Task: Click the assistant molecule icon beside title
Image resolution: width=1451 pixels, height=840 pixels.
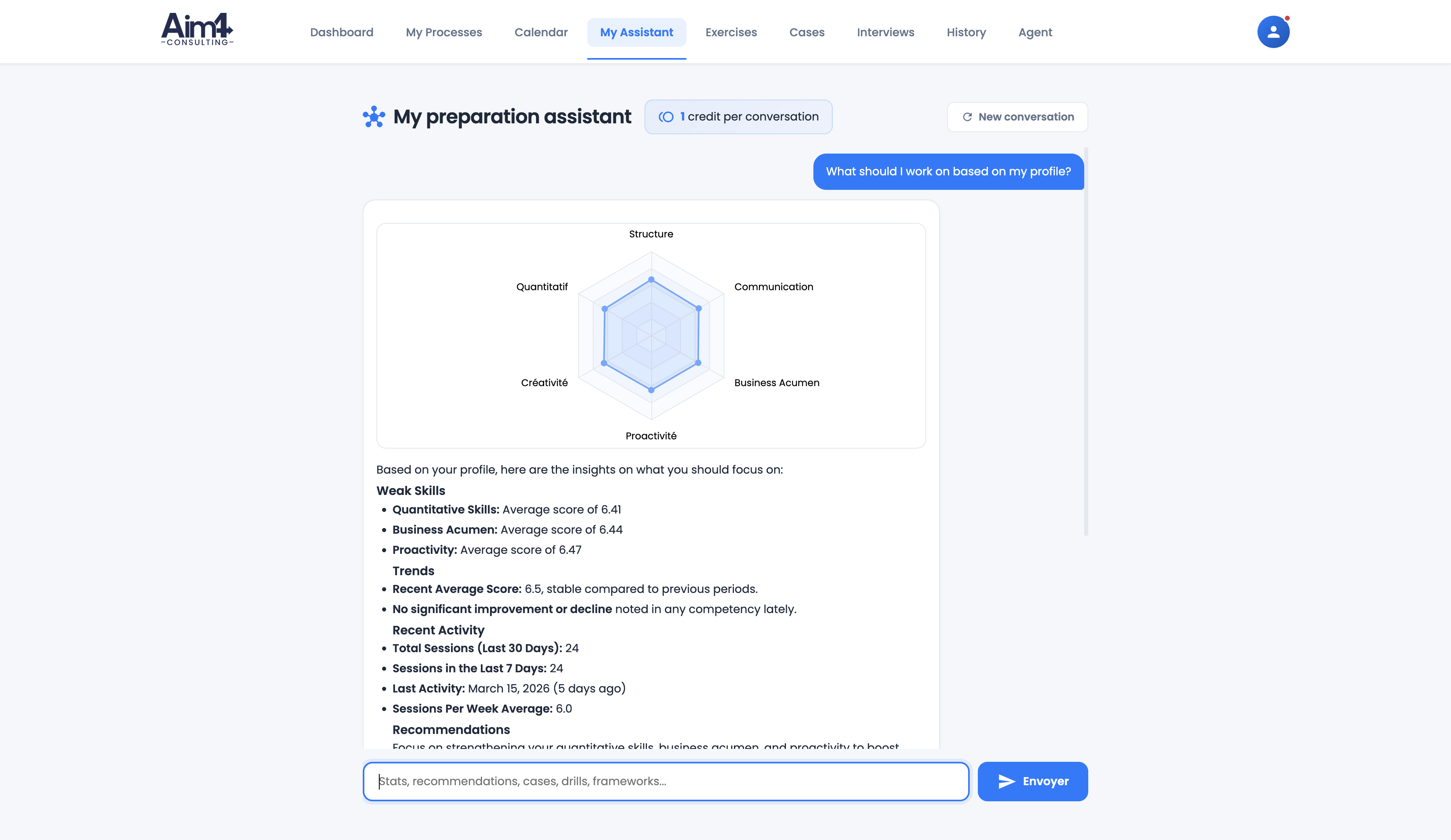Action: click(374, 117)
